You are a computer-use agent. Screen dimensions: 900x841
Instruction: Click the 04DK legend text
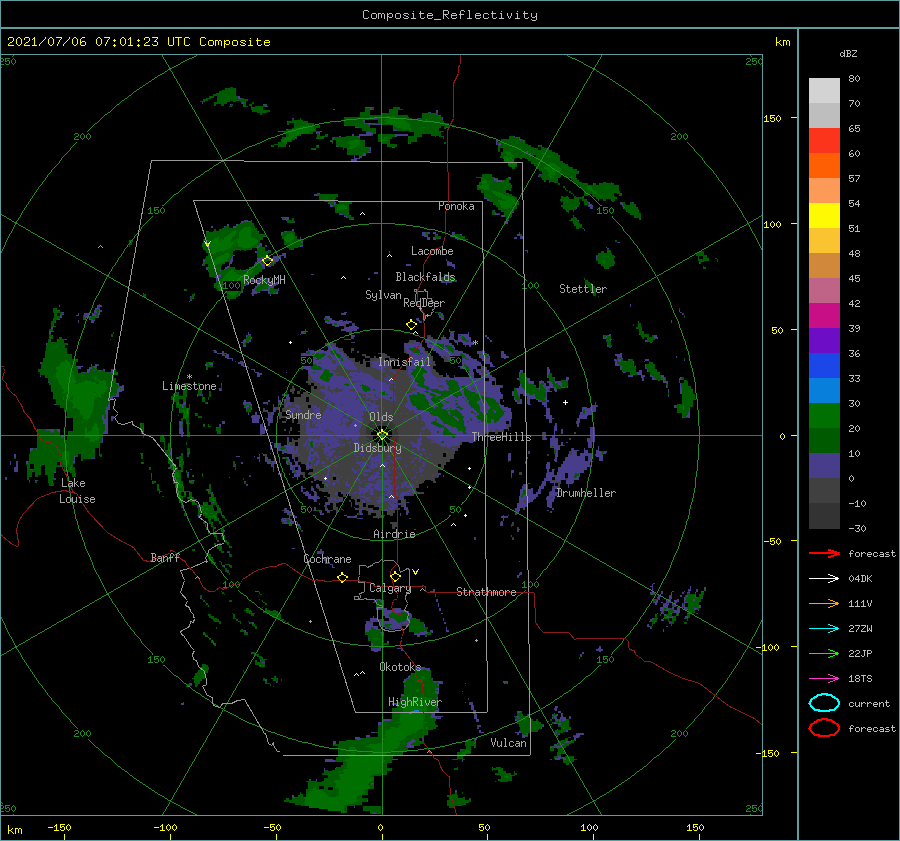click(x=860, y=578)
